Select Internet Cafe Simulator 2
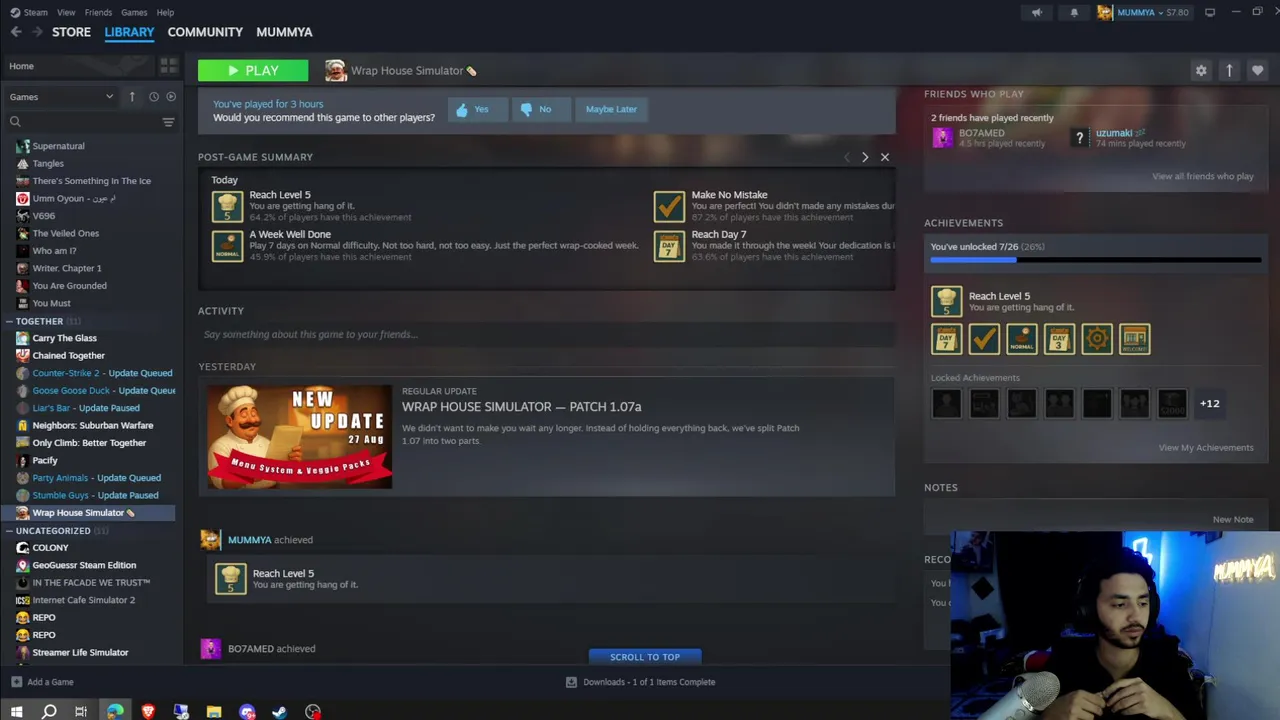 click(x=83, y=600)
